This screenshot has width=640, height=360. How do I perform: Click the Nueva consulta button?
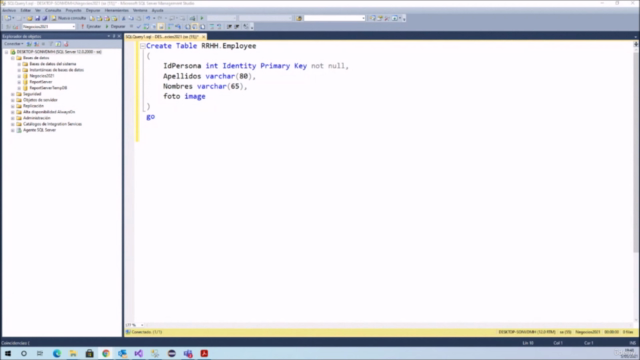tap(68, 18)
